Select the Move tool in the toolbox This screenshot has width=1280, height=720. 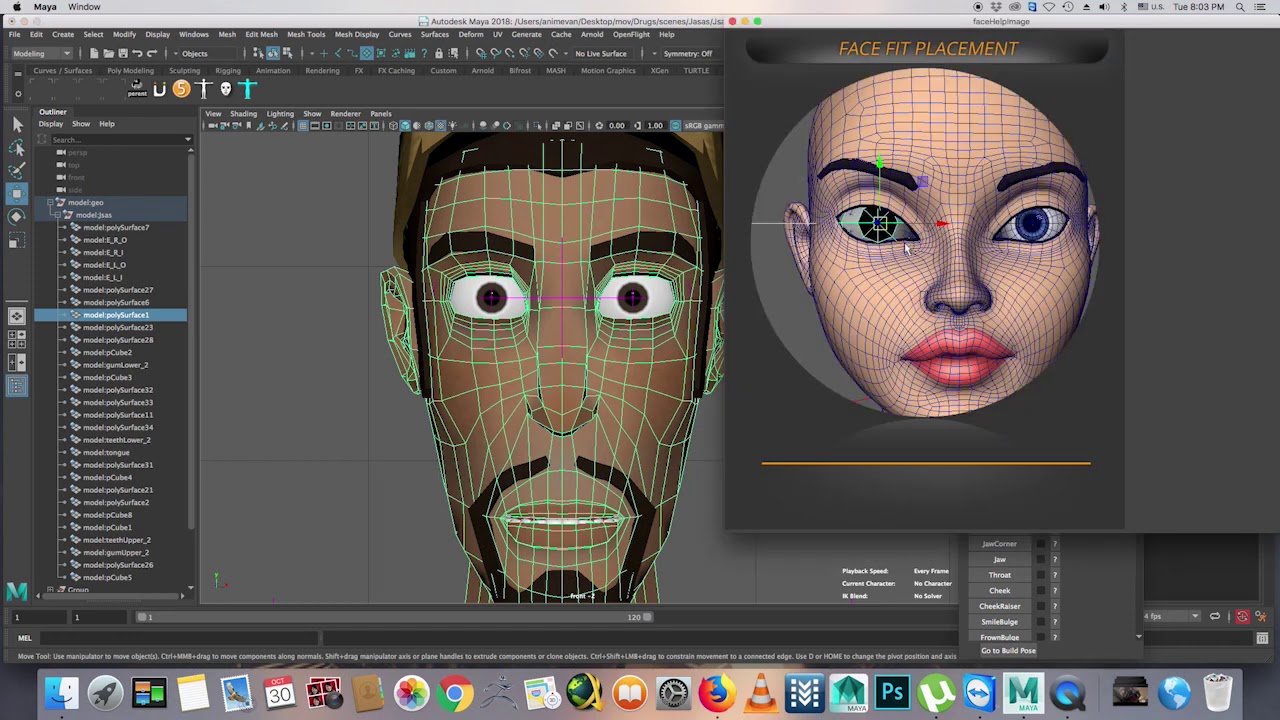17,193
